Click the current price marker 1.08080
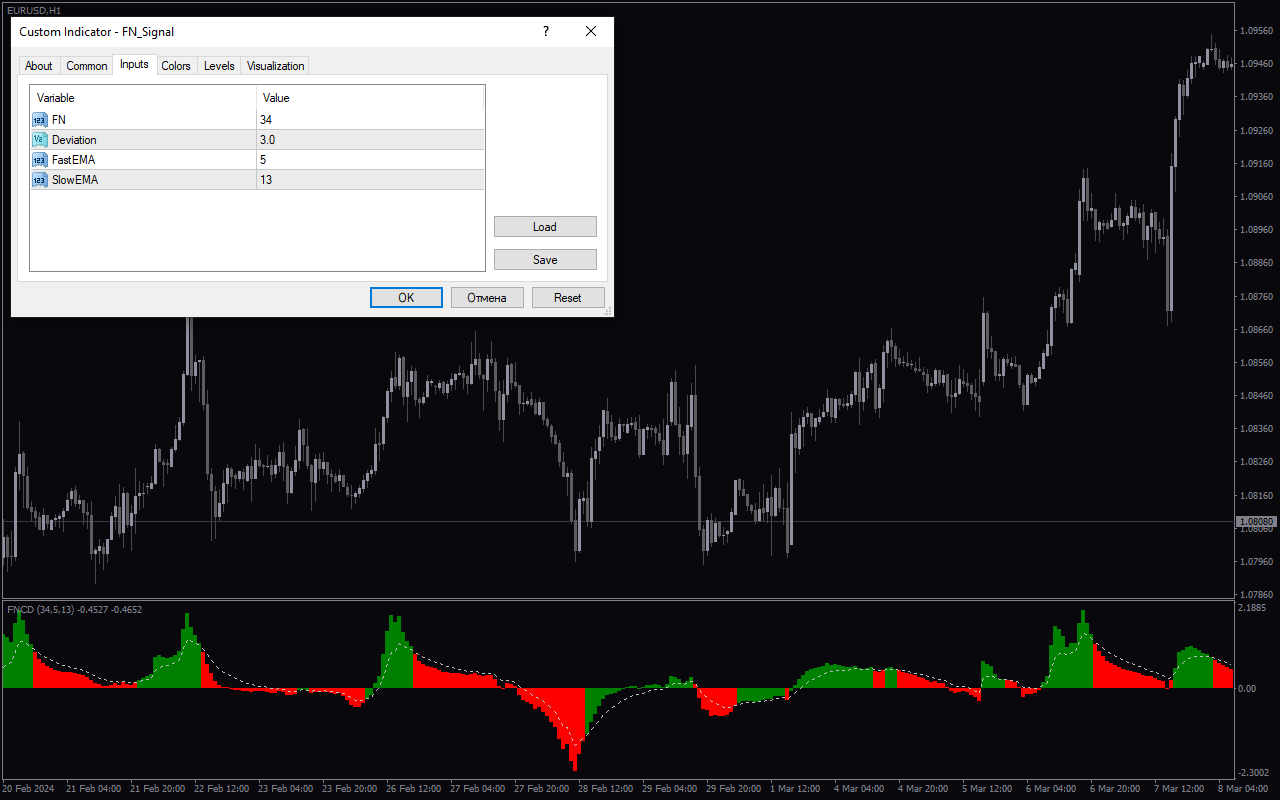This screenshot has height=800, width=1280. [x=1256, y=522]
